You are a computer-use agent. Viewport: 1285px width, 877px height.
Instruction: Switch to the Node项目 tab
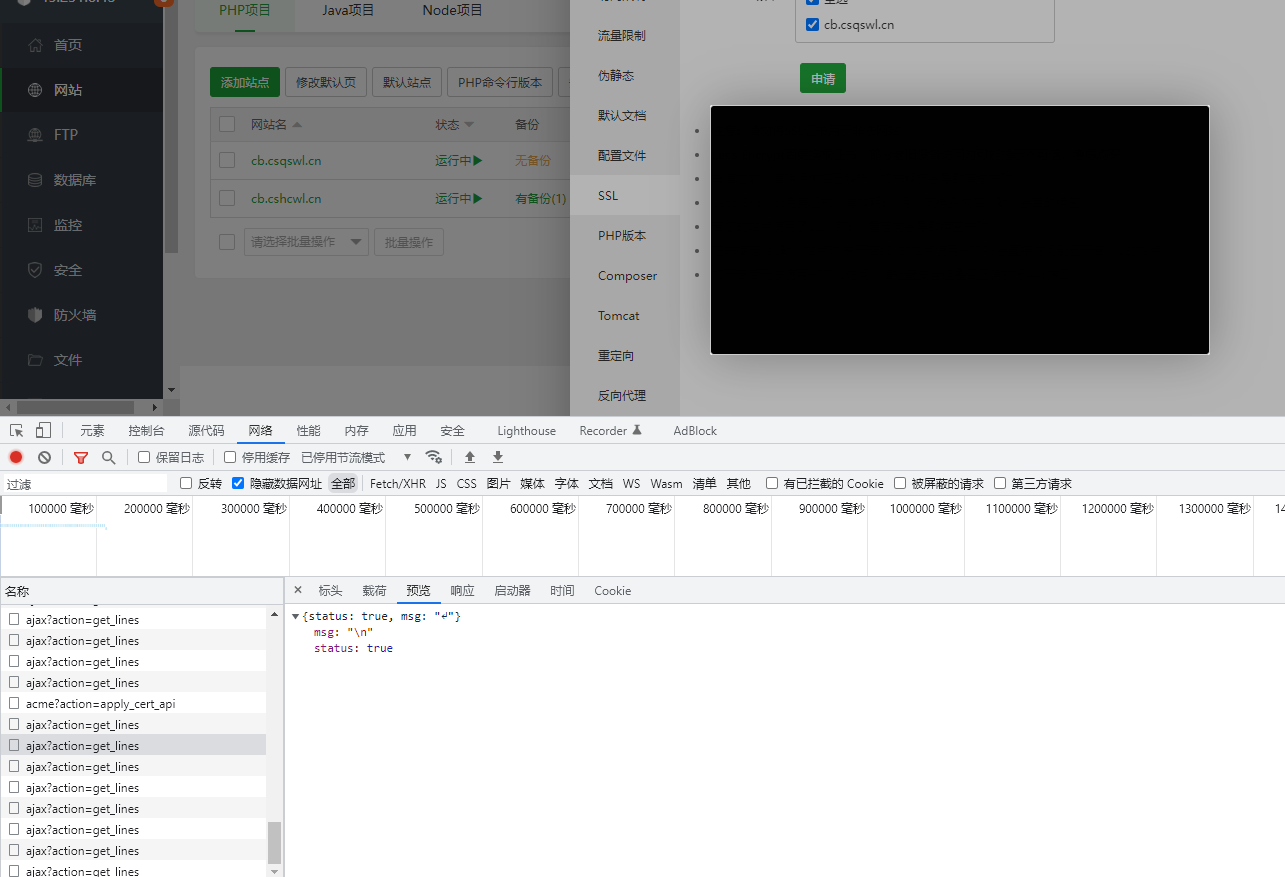coord(452,10)
